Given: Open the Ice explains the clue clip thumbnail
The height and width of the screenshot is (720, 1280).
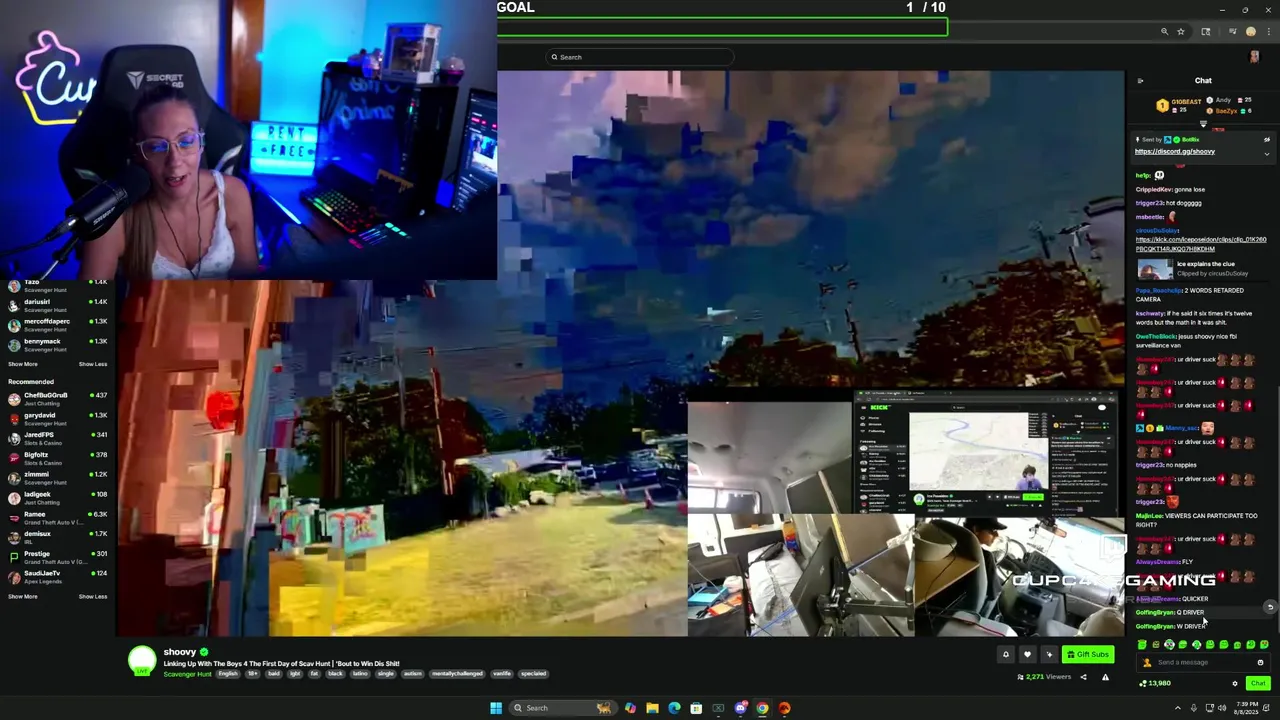Looking at the screenshot, I should (1154, 269).
